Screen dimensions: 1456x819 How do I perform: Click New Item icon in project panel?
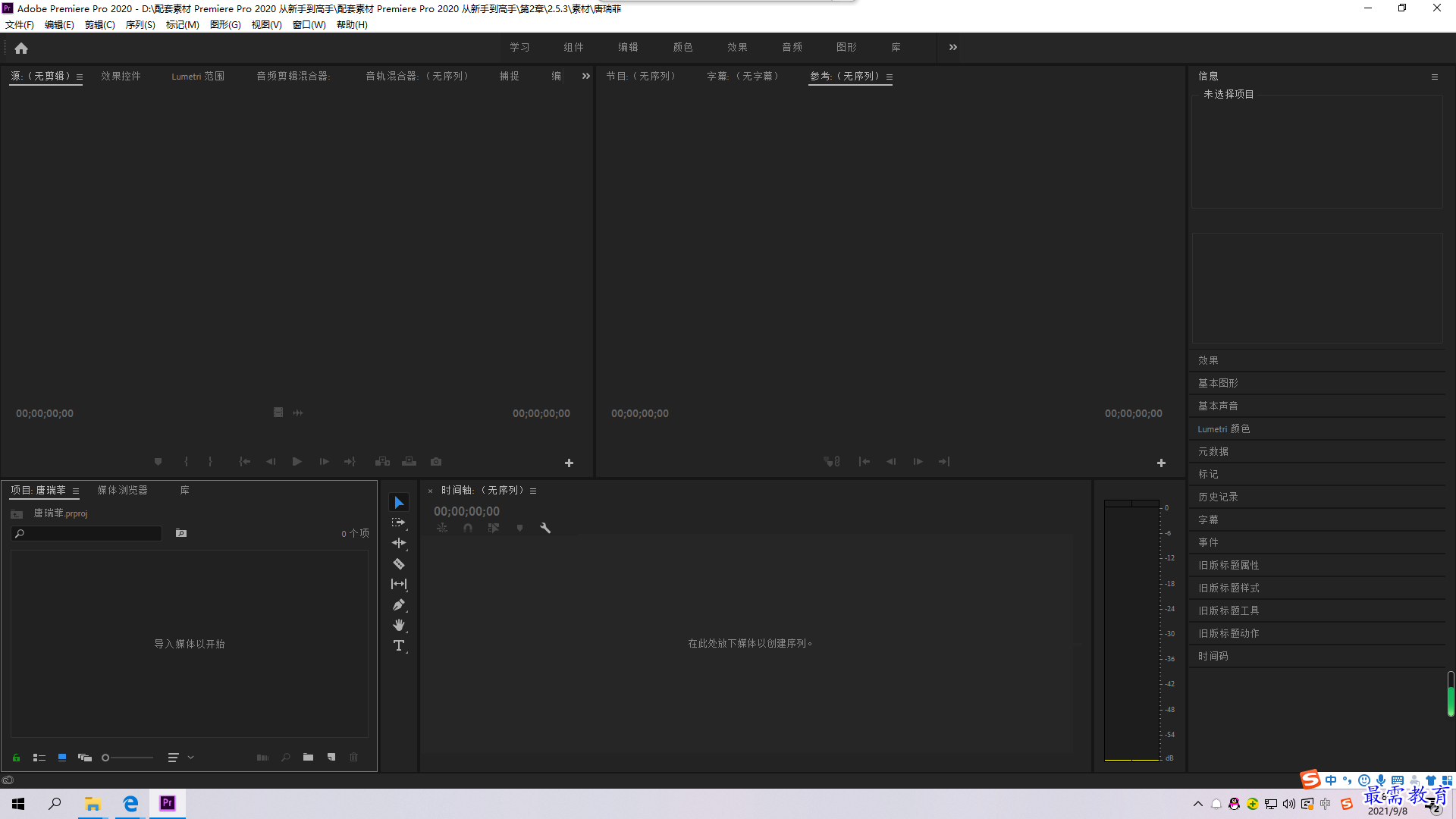[x=331, y=758]
